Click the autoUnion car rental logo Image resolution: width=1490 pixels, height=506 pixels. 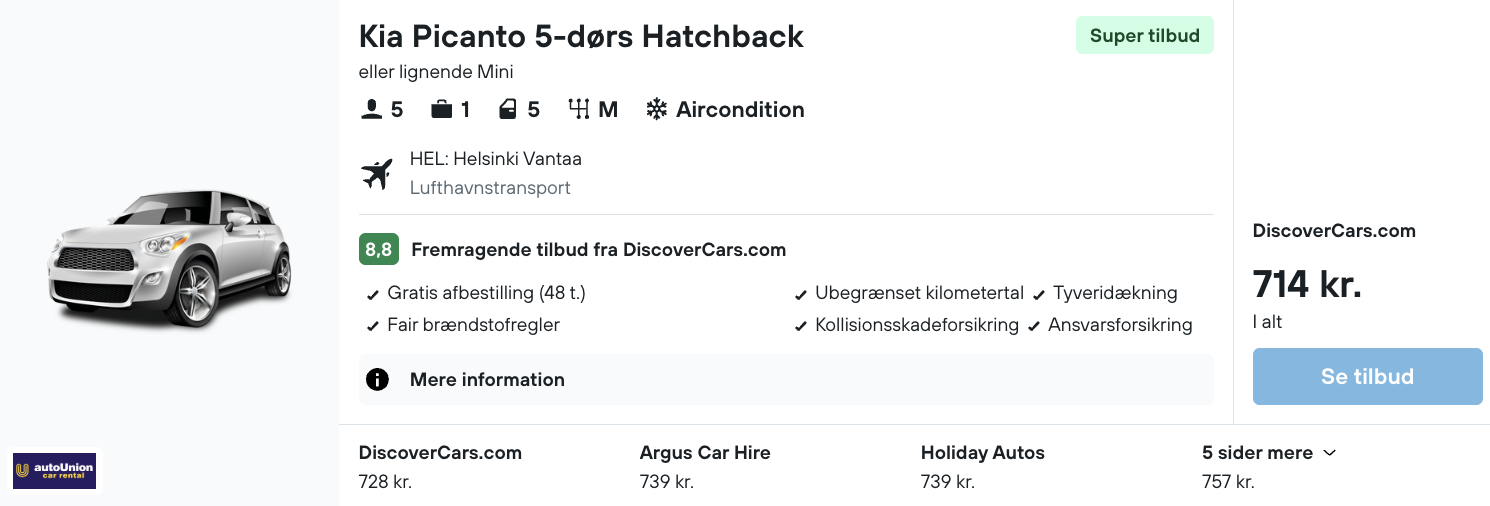55,471
